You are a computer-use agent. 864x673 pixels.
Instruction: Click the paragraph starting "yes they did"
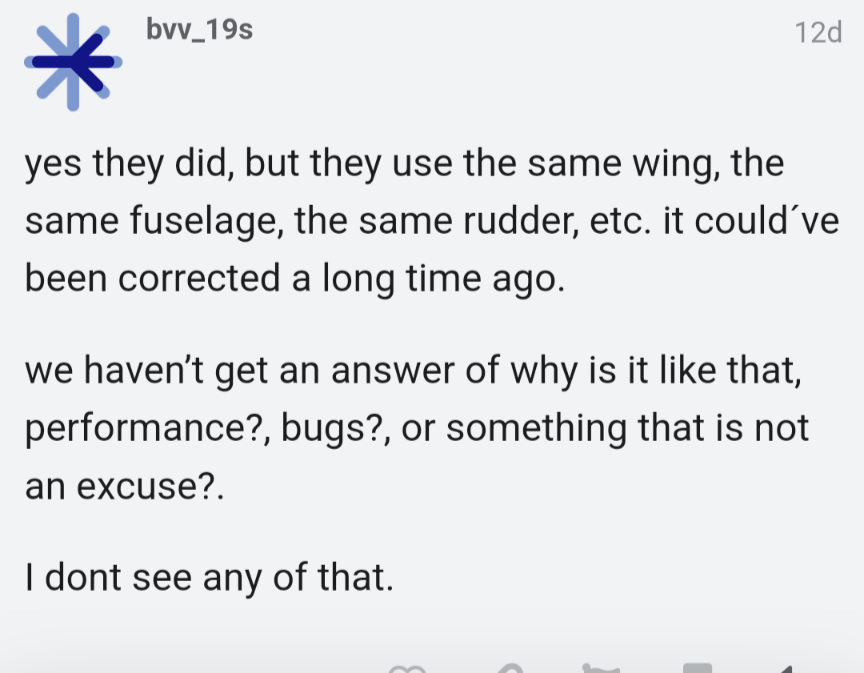(x=432, y=220)
